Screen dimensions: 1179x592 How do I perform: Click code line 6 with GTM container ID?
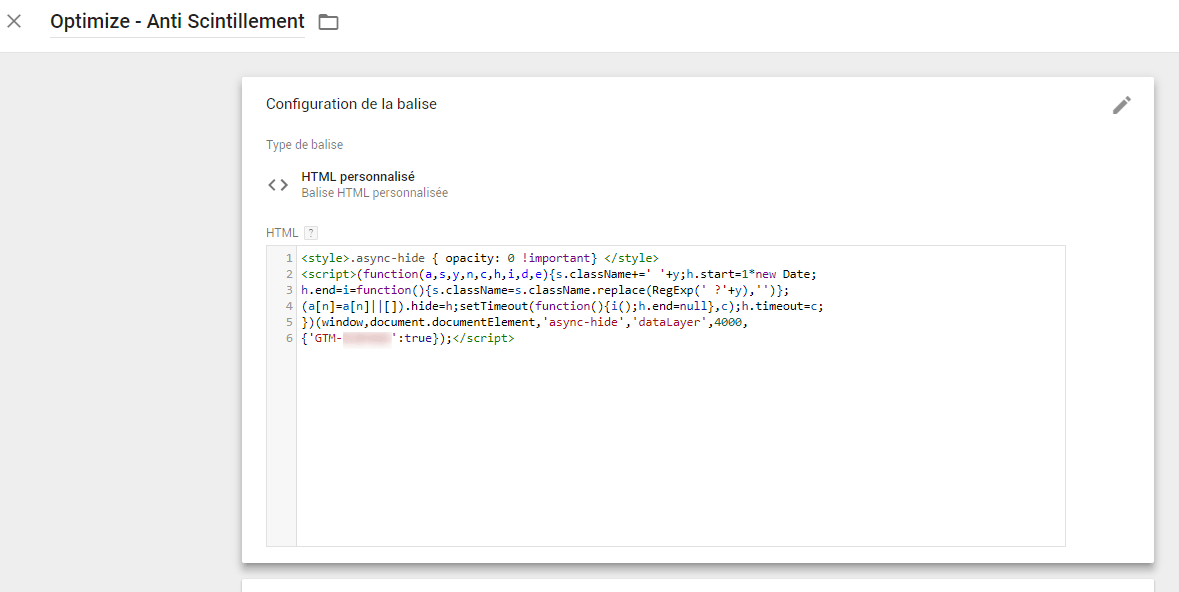408,339
